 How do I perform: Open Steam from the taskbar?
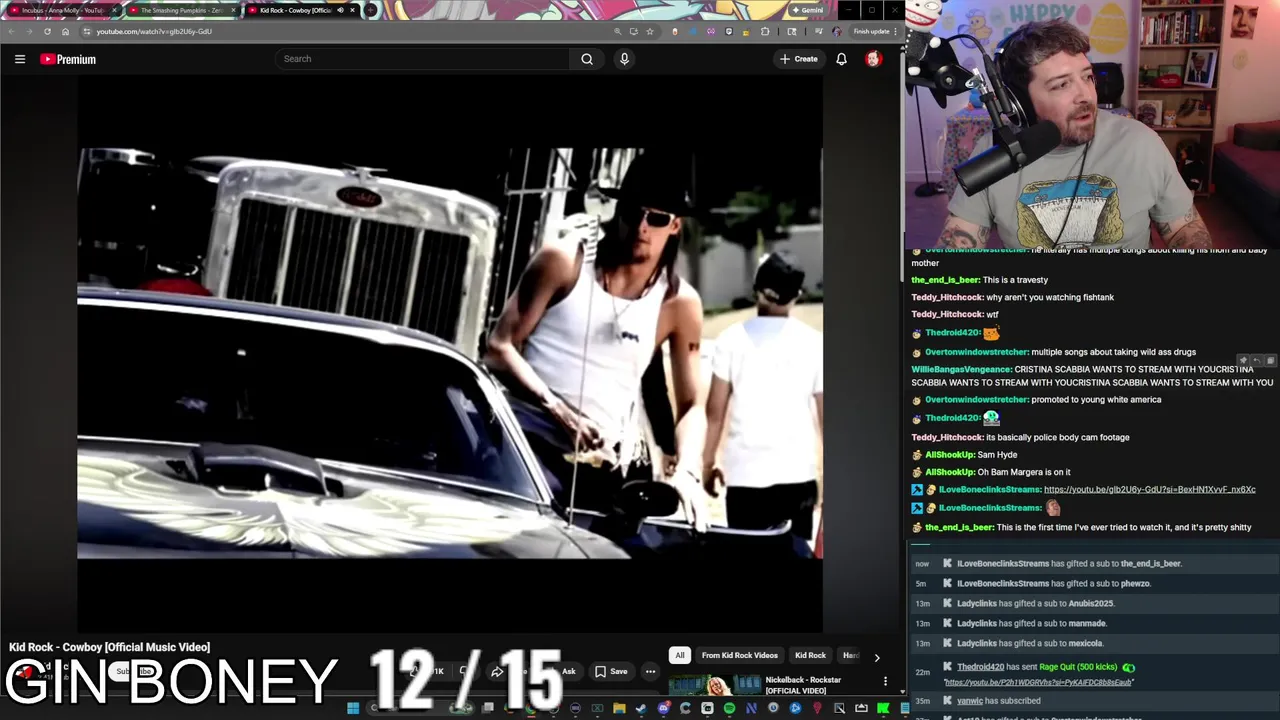pyautogui.click(x=641, y=709)
